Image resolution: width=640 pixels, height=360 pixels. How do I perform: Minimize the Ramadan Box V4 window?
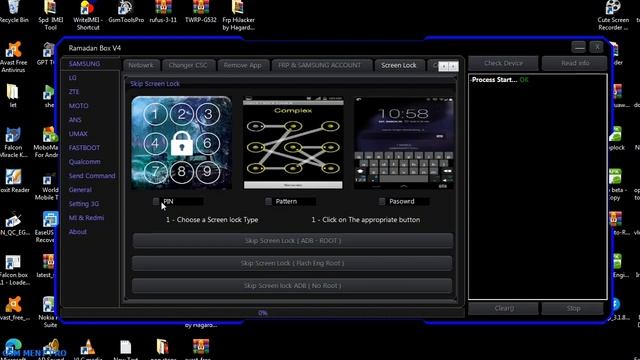[579, 47]
